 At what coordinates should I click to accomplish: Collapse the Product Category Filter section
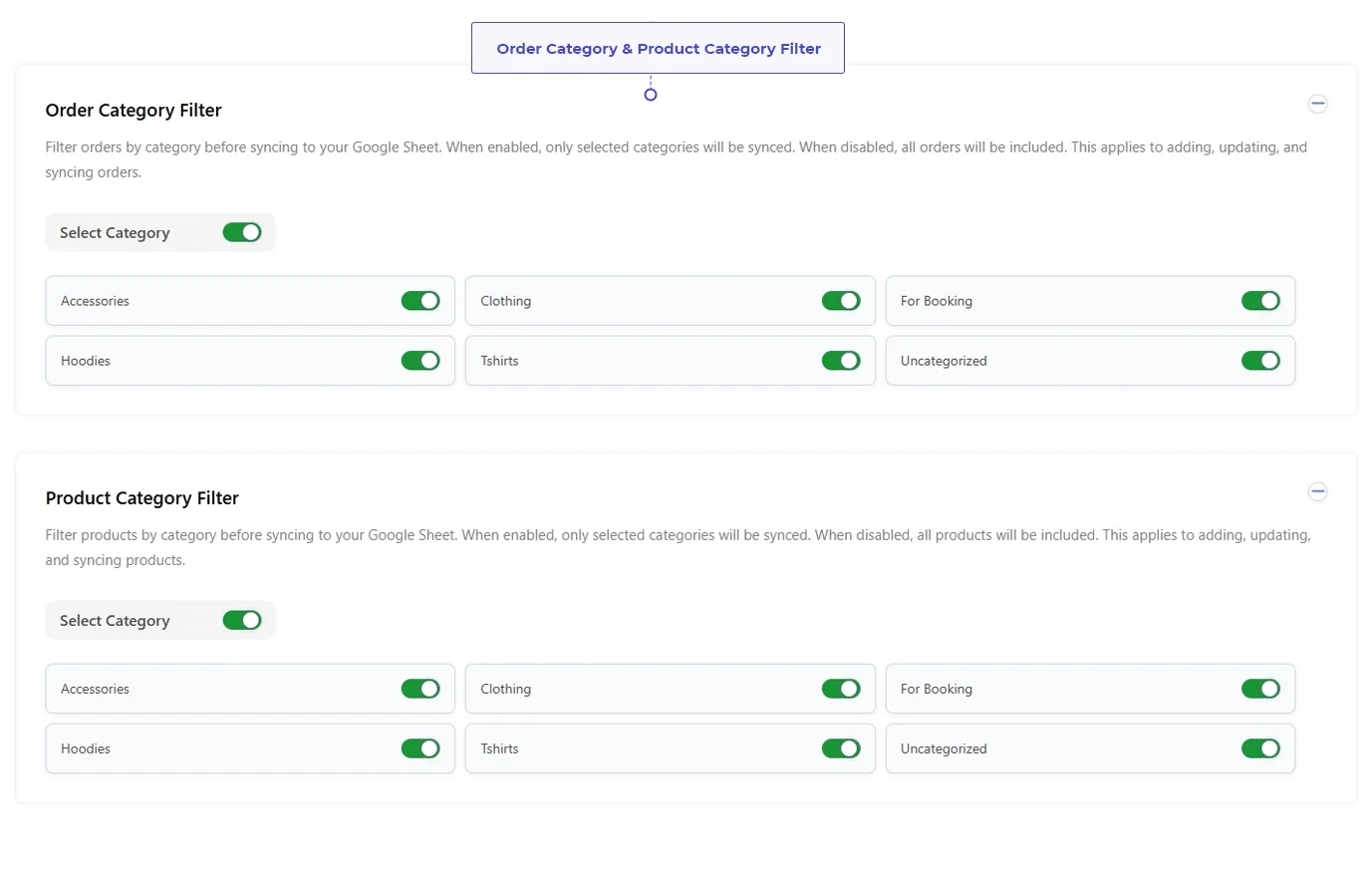coord(1317,491)
